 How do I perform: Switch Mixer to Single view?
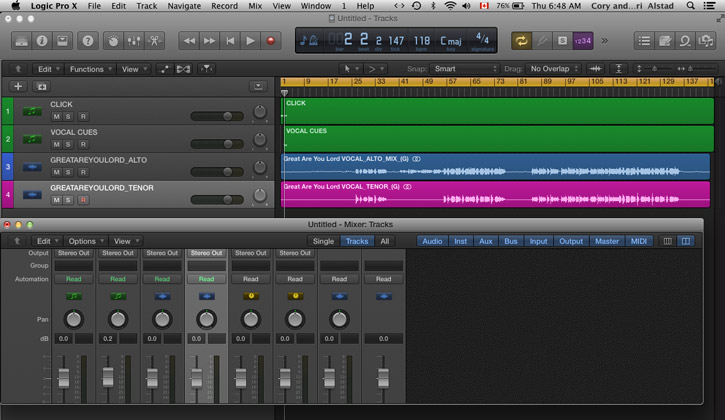tap(323, 241)
